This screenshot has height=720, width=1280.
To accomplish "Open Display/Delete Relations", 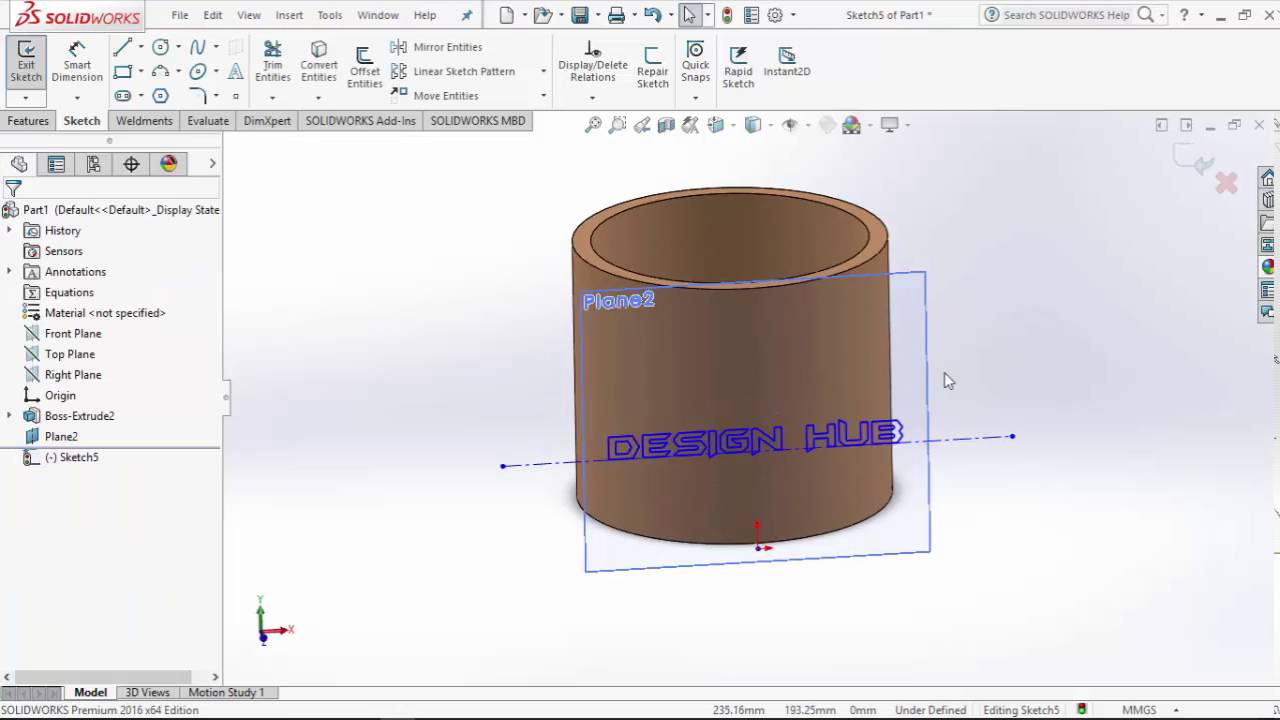I will coord(593,62).
